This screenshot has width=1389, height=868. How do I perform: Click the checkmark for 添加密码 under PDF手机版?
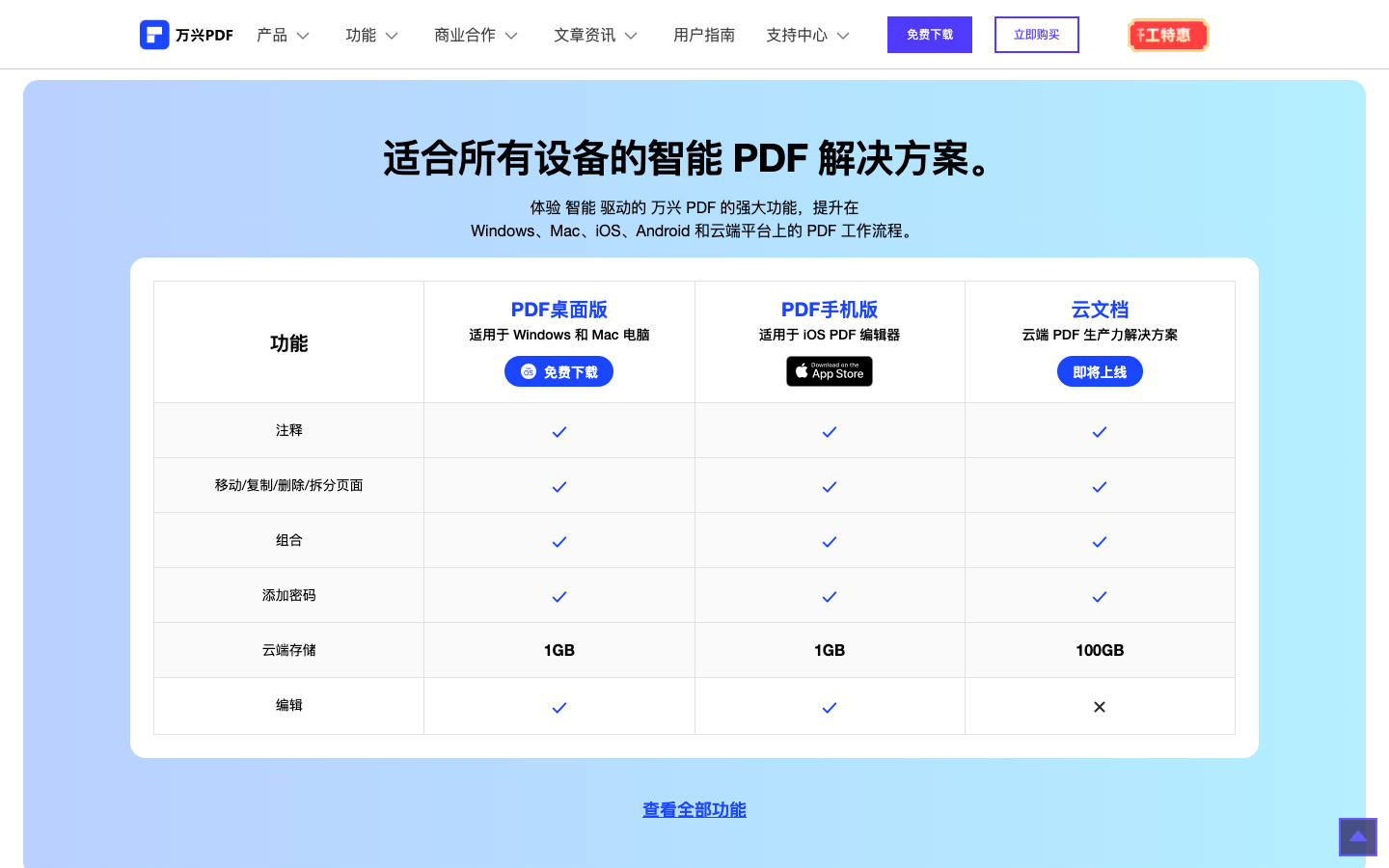point(830,597)
